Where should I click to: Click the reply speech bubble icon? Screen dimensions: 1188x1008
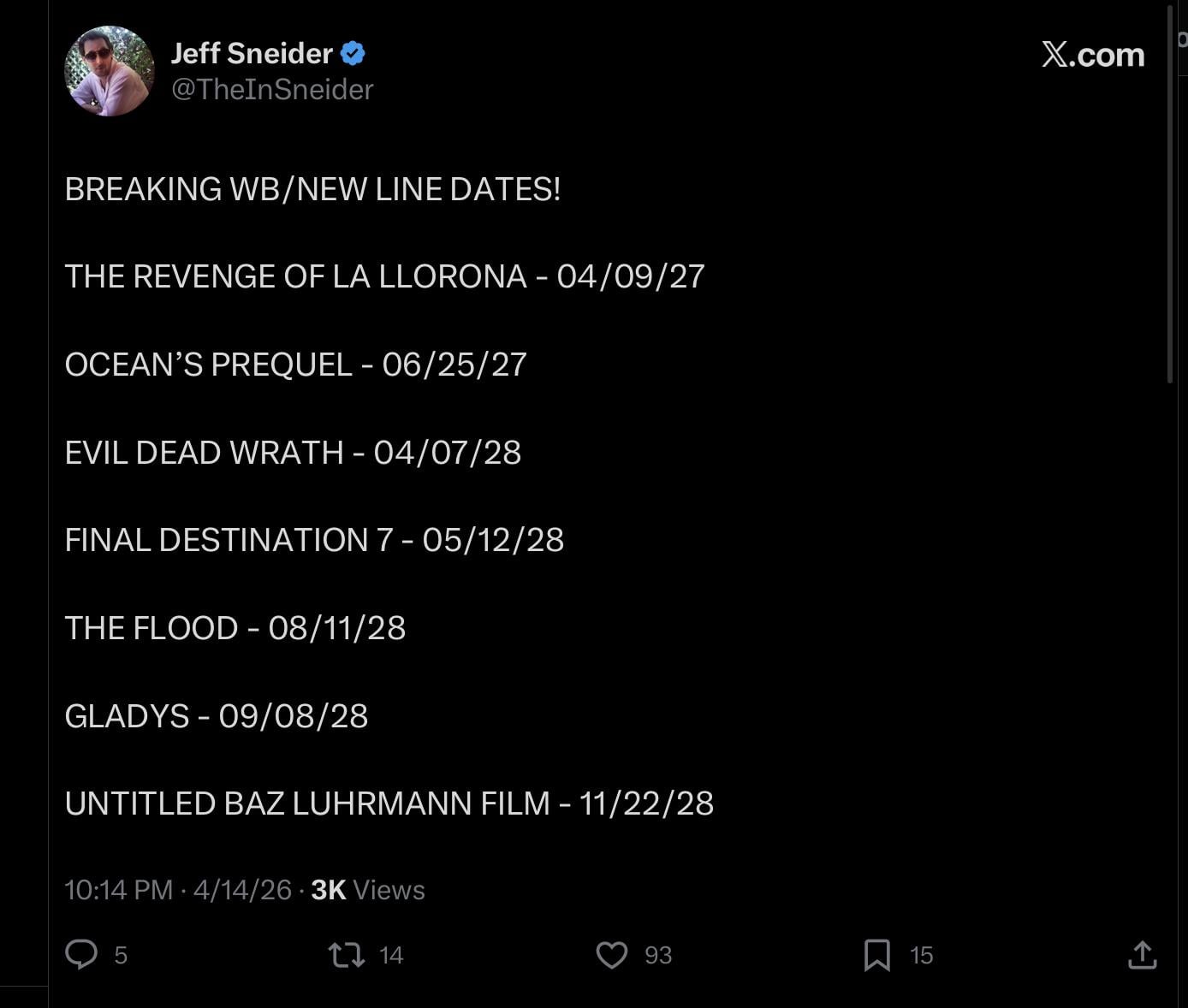pos(82,954)
